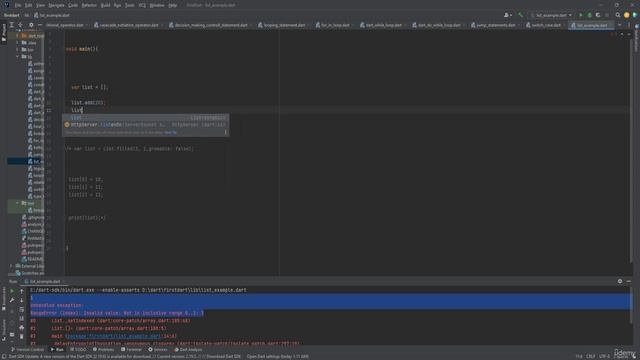Select HttpServer.listenOn completion suggestion

tap(145, 124)
